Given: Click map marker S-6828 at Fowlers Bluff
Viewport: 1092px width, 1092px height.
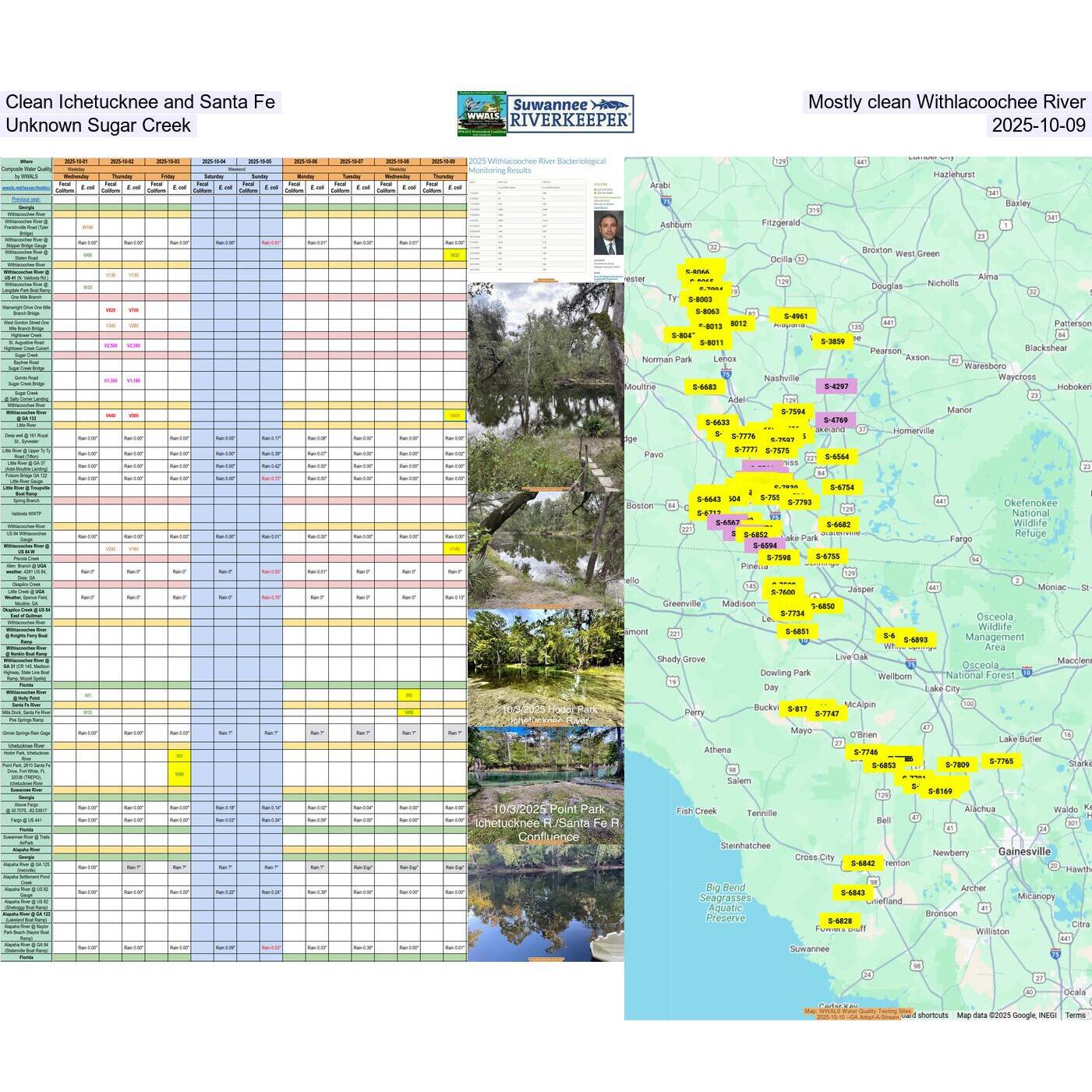Looking at the screenshot, I should pos(839,921).
